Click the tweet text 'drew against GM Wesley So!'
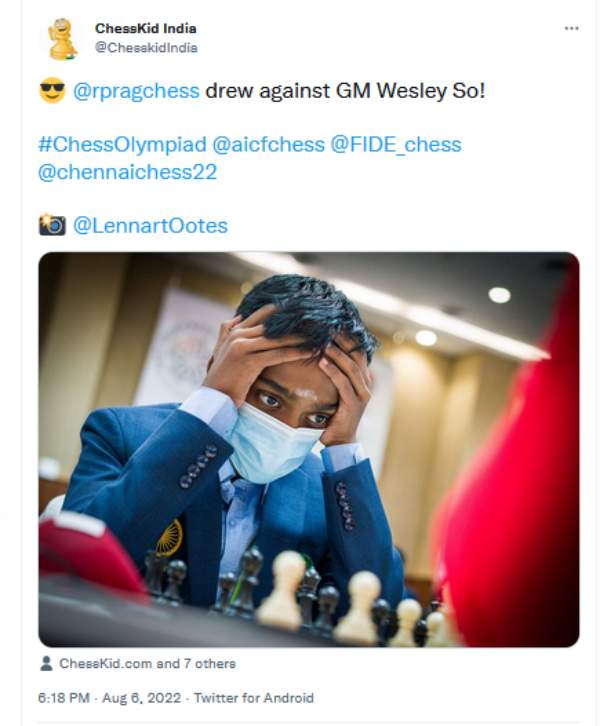Screen dimensions: 600x726 pos(345,91)
